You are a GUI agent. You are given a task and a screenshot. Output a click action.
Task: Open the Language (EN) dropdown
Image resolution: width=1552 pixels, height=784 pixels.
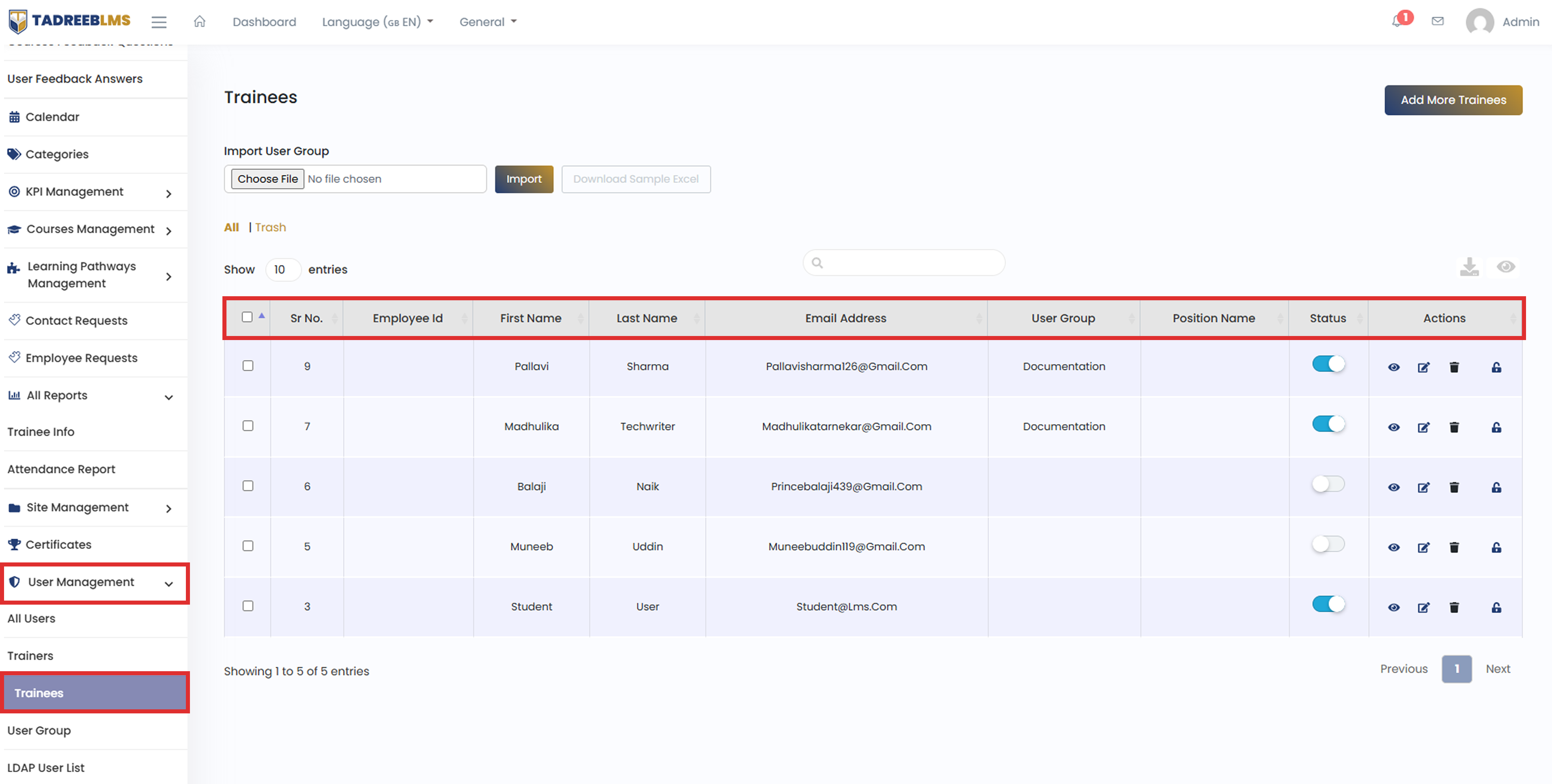[x=378, y=22]
